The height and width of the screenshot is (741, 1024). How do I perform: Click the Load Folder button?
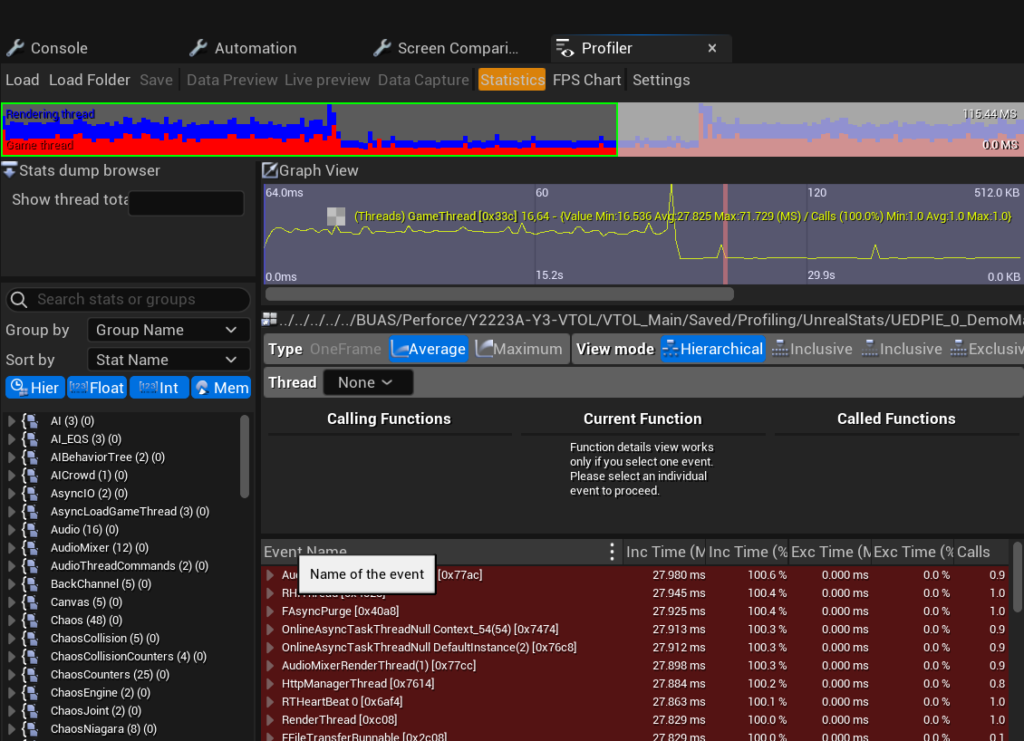[89, 80]
